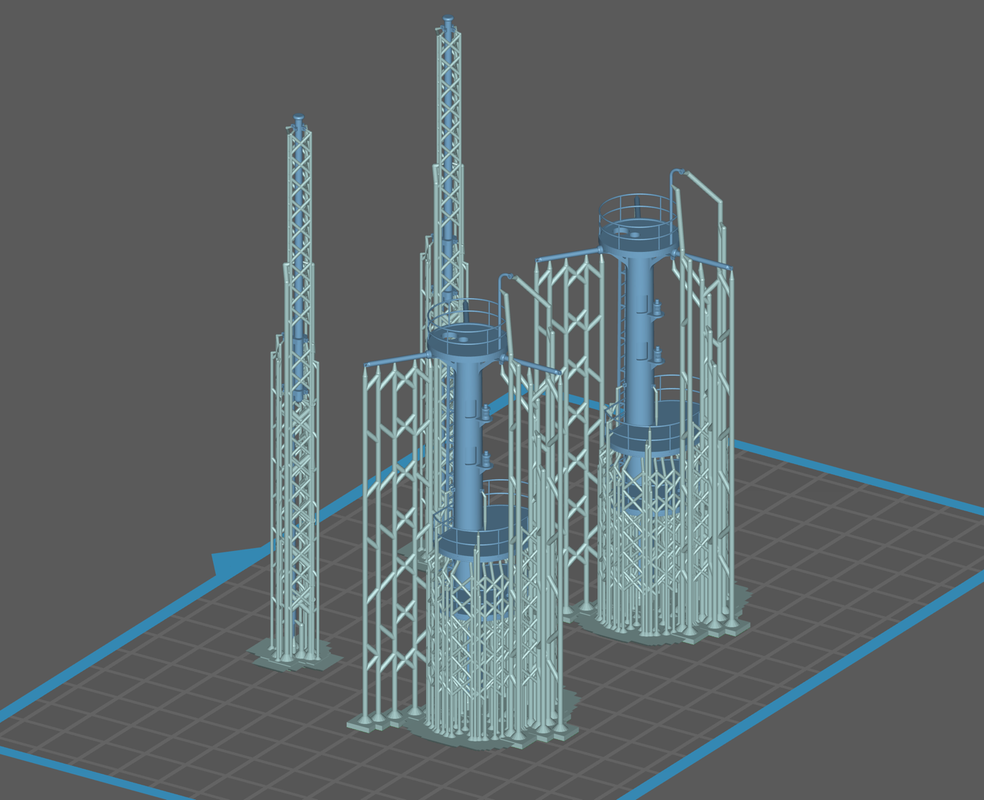This screenshot has width=984, height=800.
Task: Select the front column tower's blue shaft
Action: (468, 445)
